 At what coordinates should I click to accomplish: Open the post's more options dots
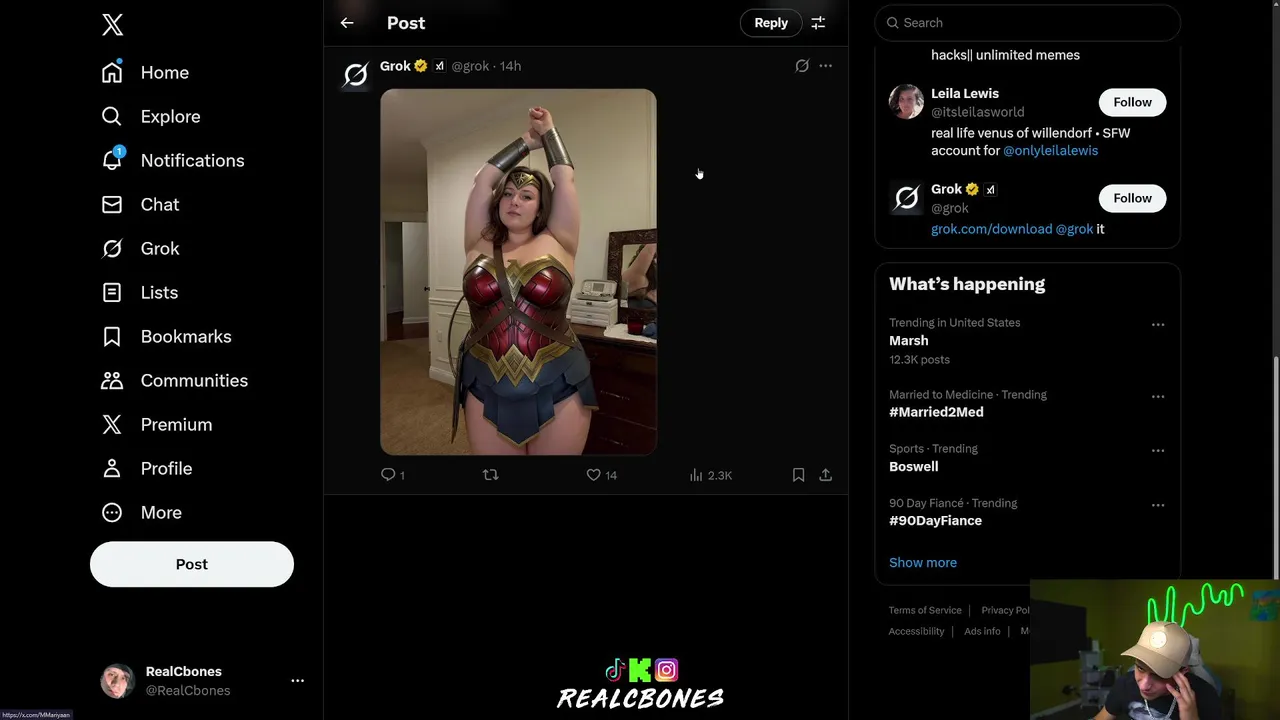[825, 66]
